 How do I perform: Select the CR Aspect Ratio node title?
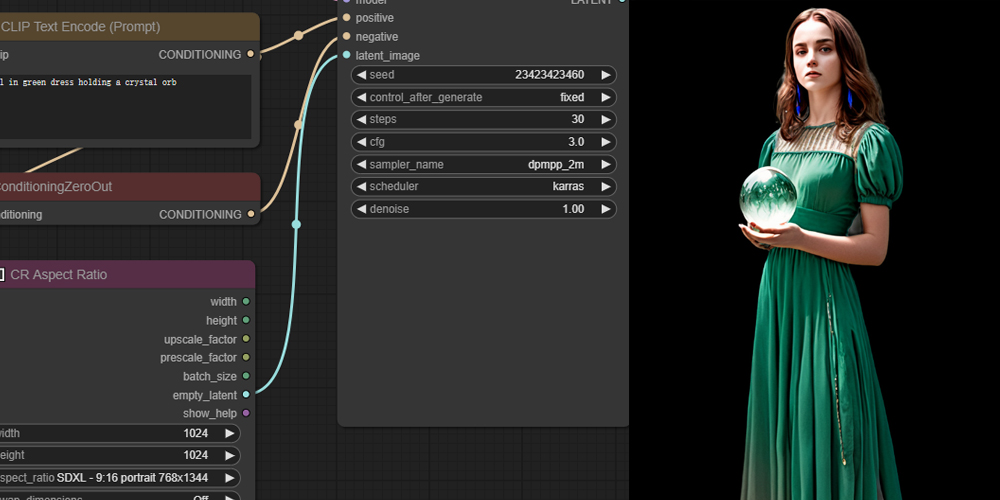(x=59, y=275)
